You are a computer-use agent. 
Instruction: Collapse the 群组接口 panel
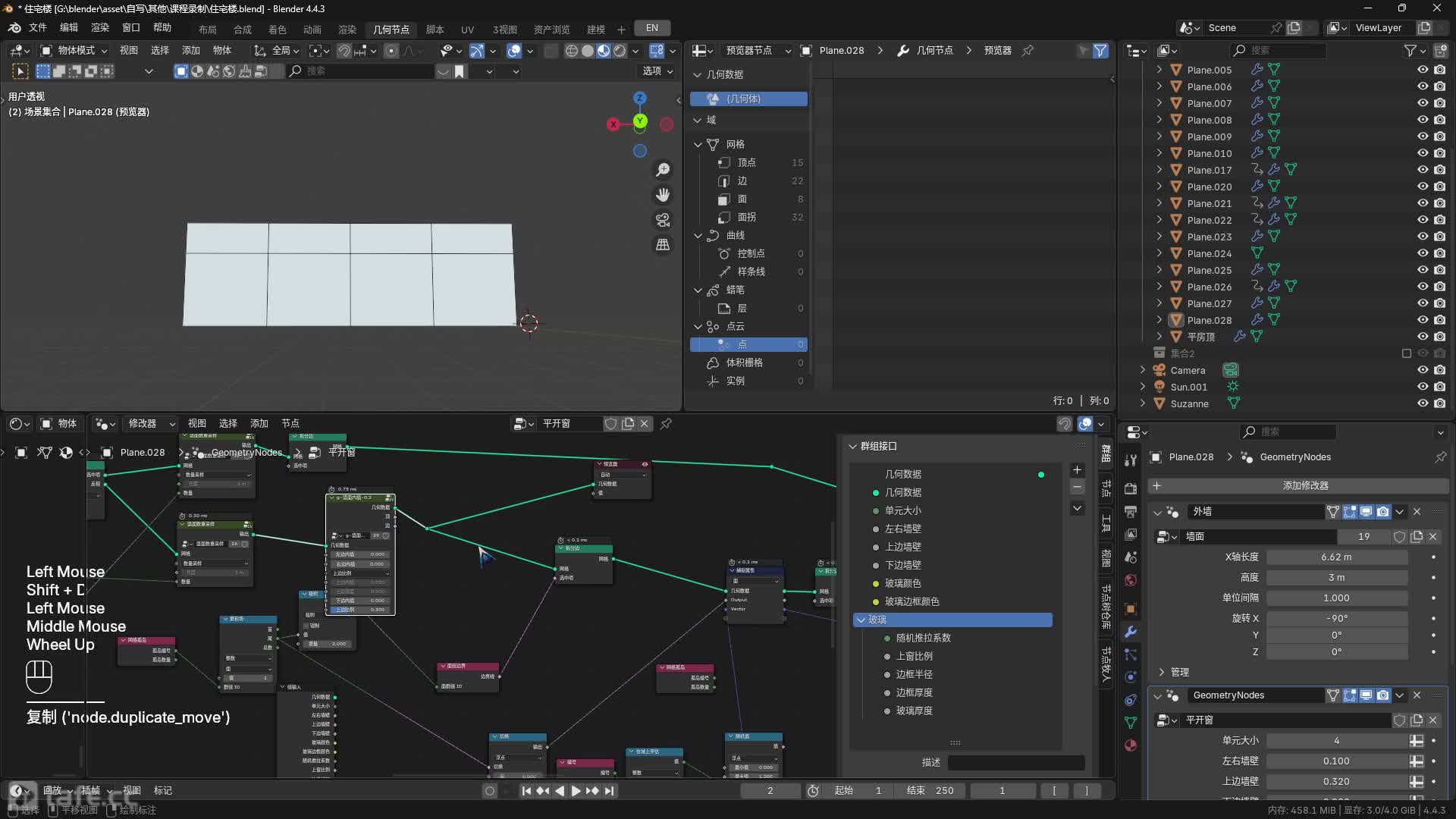tap(852, 447)
